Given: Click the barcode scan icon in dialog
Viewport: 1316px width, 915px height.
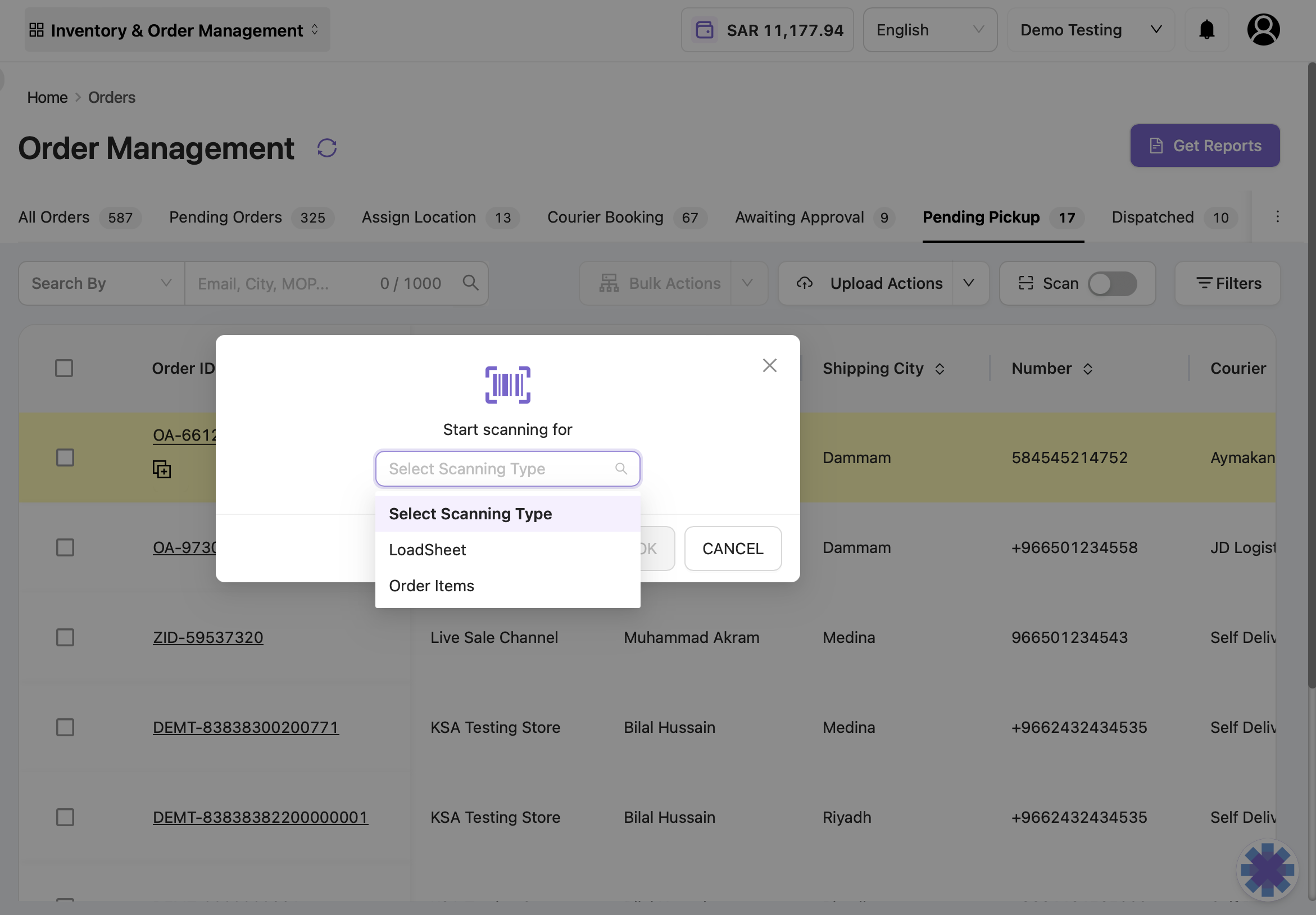Looking at the screenshot, I should (x=508, y=384).
